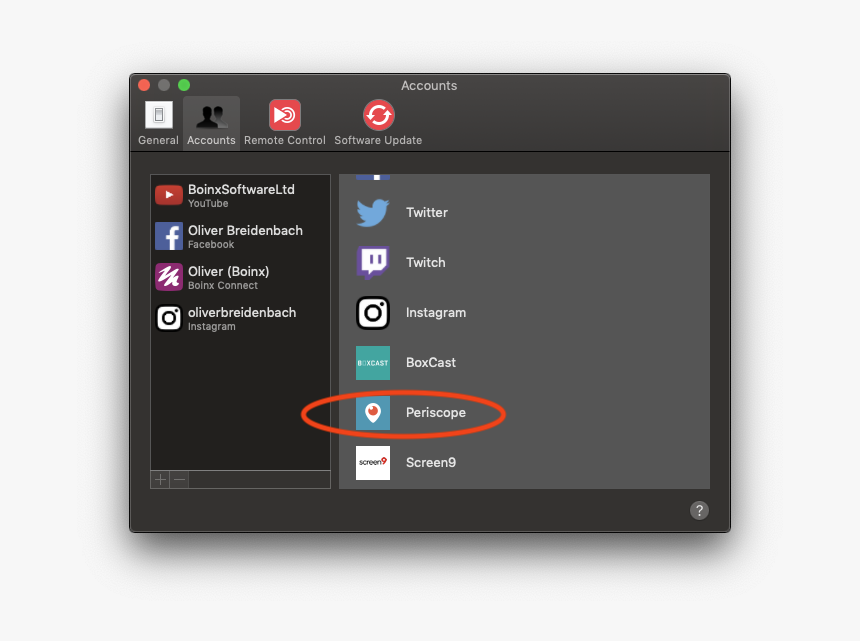Click the Software Update refresh icon
This screenshot has width=860, height=641.
(378, 115)
